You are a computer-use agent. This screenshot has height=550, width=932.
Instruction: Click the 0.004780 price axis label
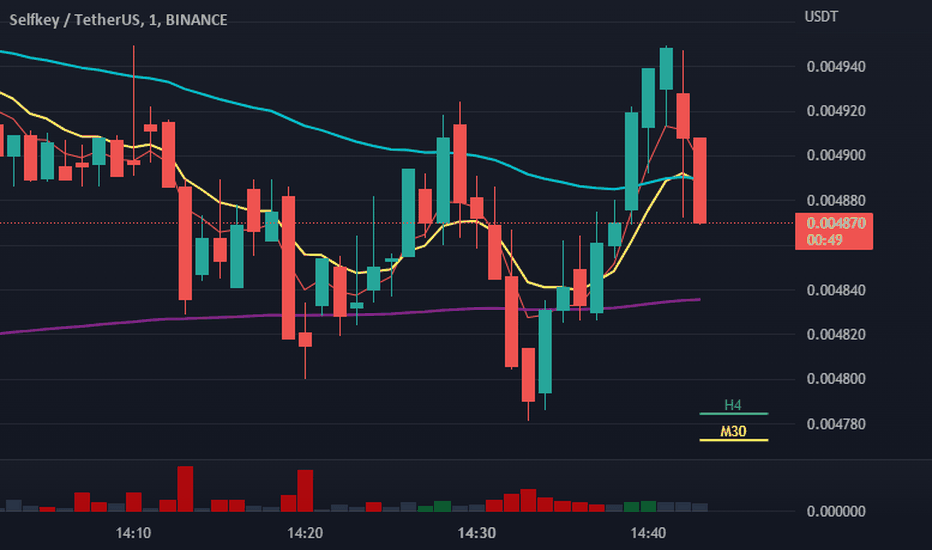click(836, 425)
